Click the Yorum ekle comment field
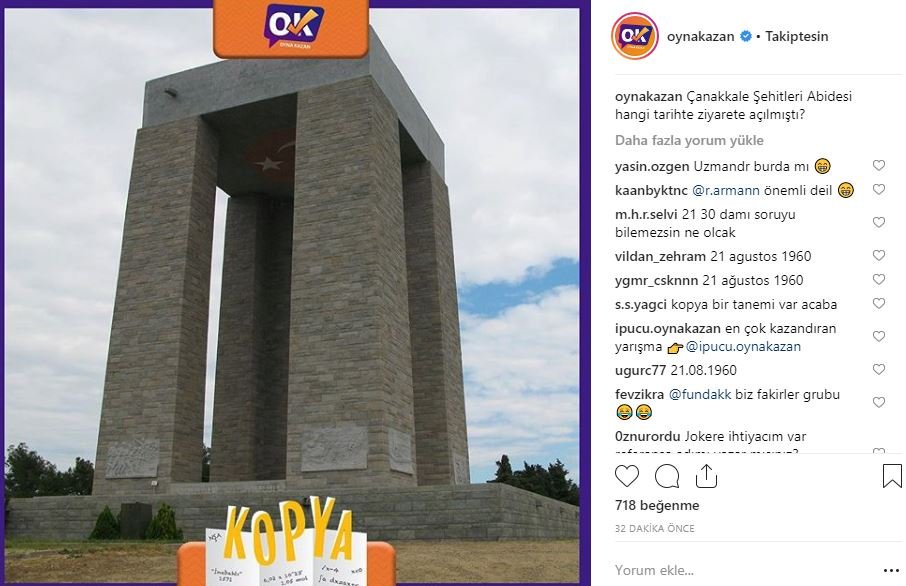The width and height of the screenshot is (906, 586). coord(745,570)
